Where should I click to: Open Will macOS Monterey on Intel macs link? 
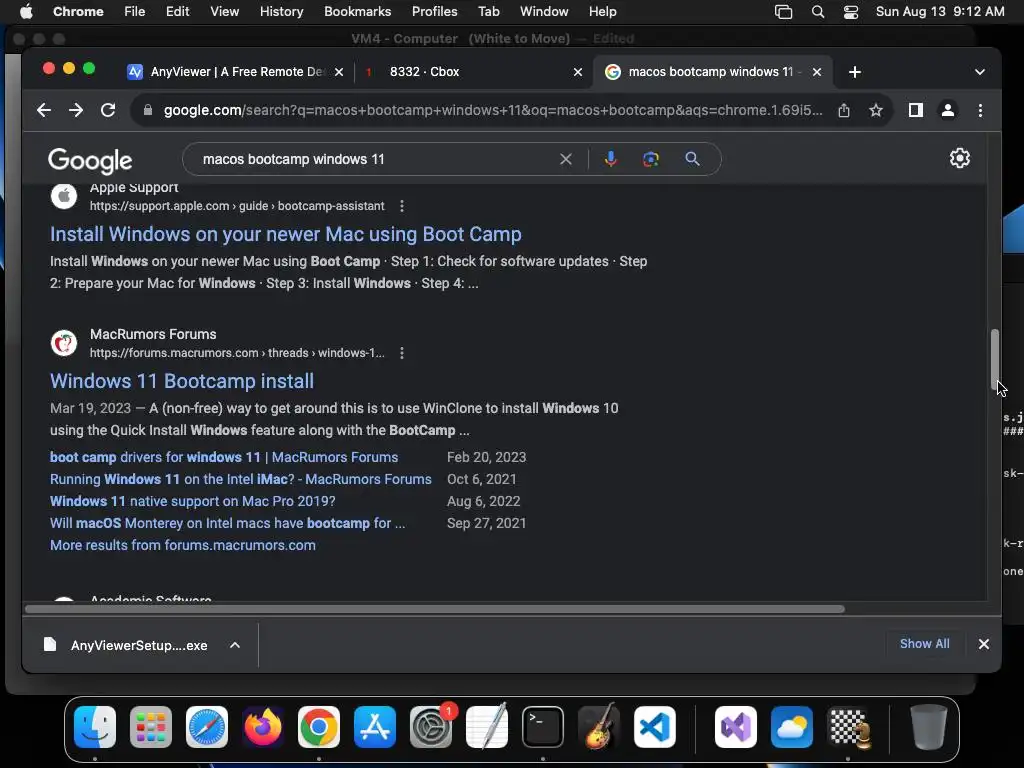227,523
